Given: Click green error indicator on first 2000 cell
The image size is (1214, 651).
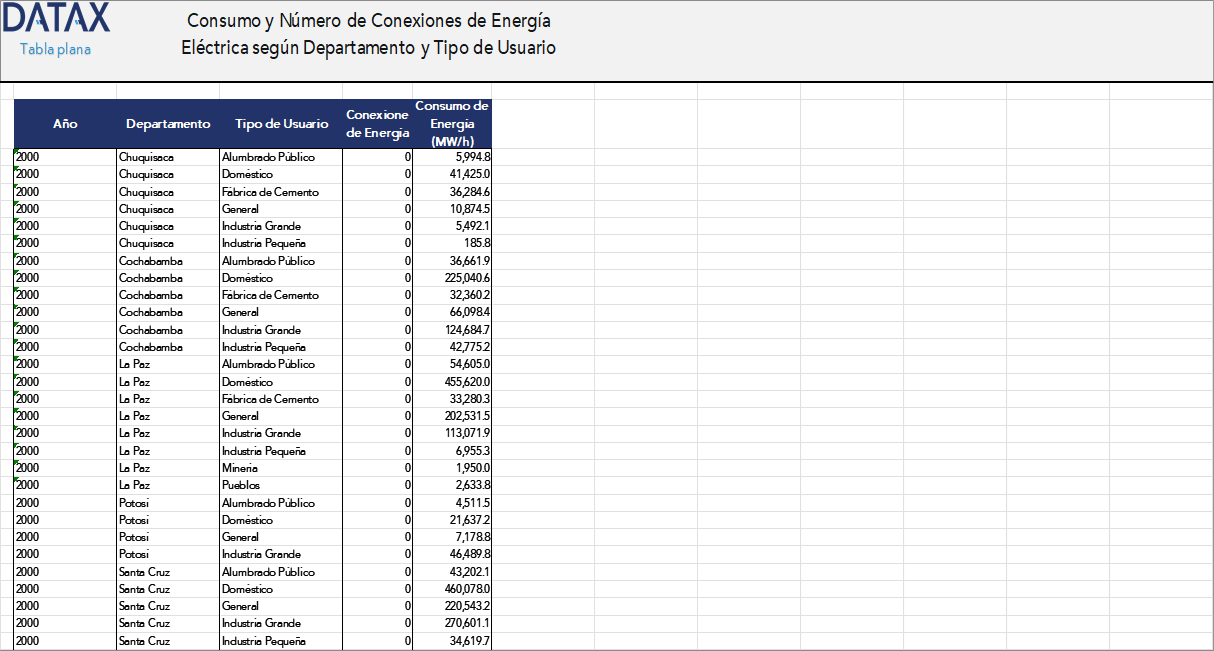Looking at the screenshot, I should point(16,152).
